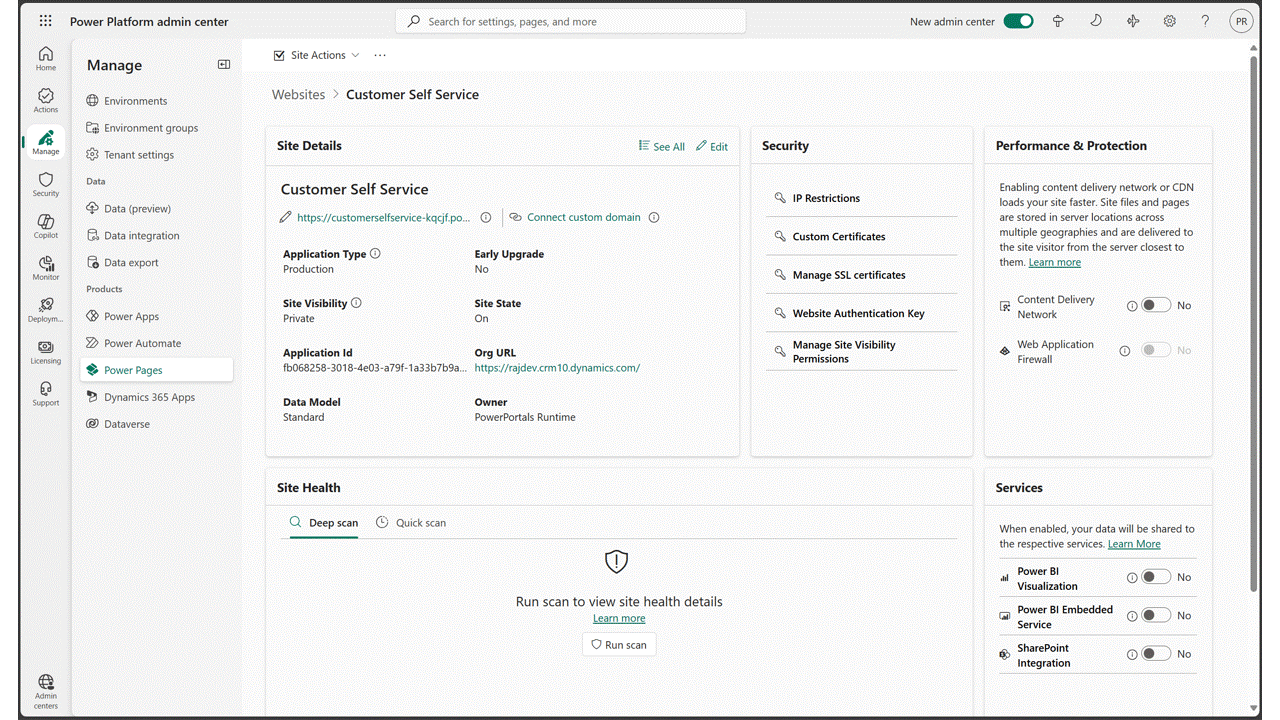The height and width of the screenshot is (720, 1280).
Task: Expand the Site Actions dropdown
Action: pyautogui.click(x=317, y=55)
